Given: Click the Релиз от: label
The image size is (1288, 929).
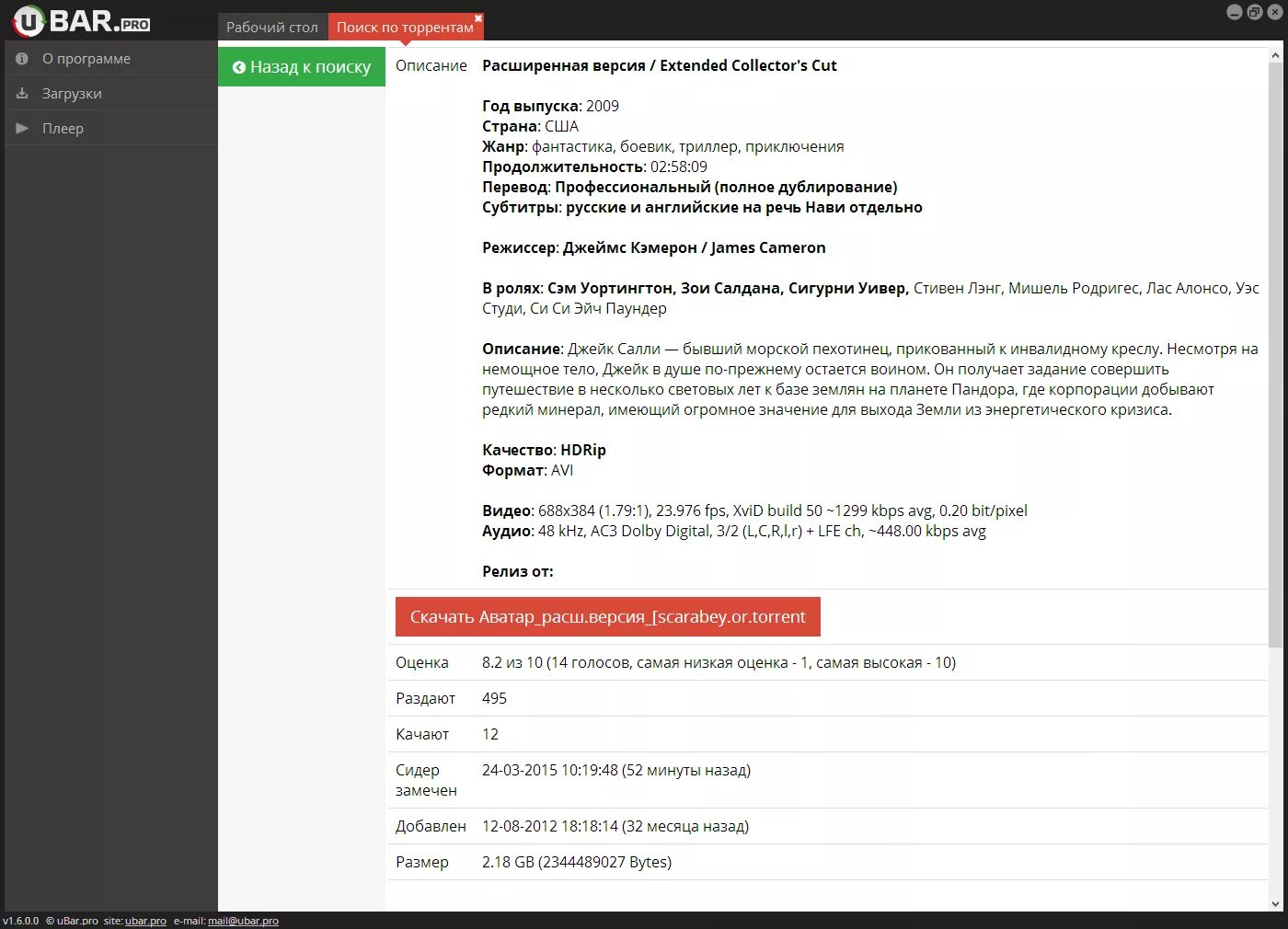Looking at the screenshot, I should click(517, 571).
